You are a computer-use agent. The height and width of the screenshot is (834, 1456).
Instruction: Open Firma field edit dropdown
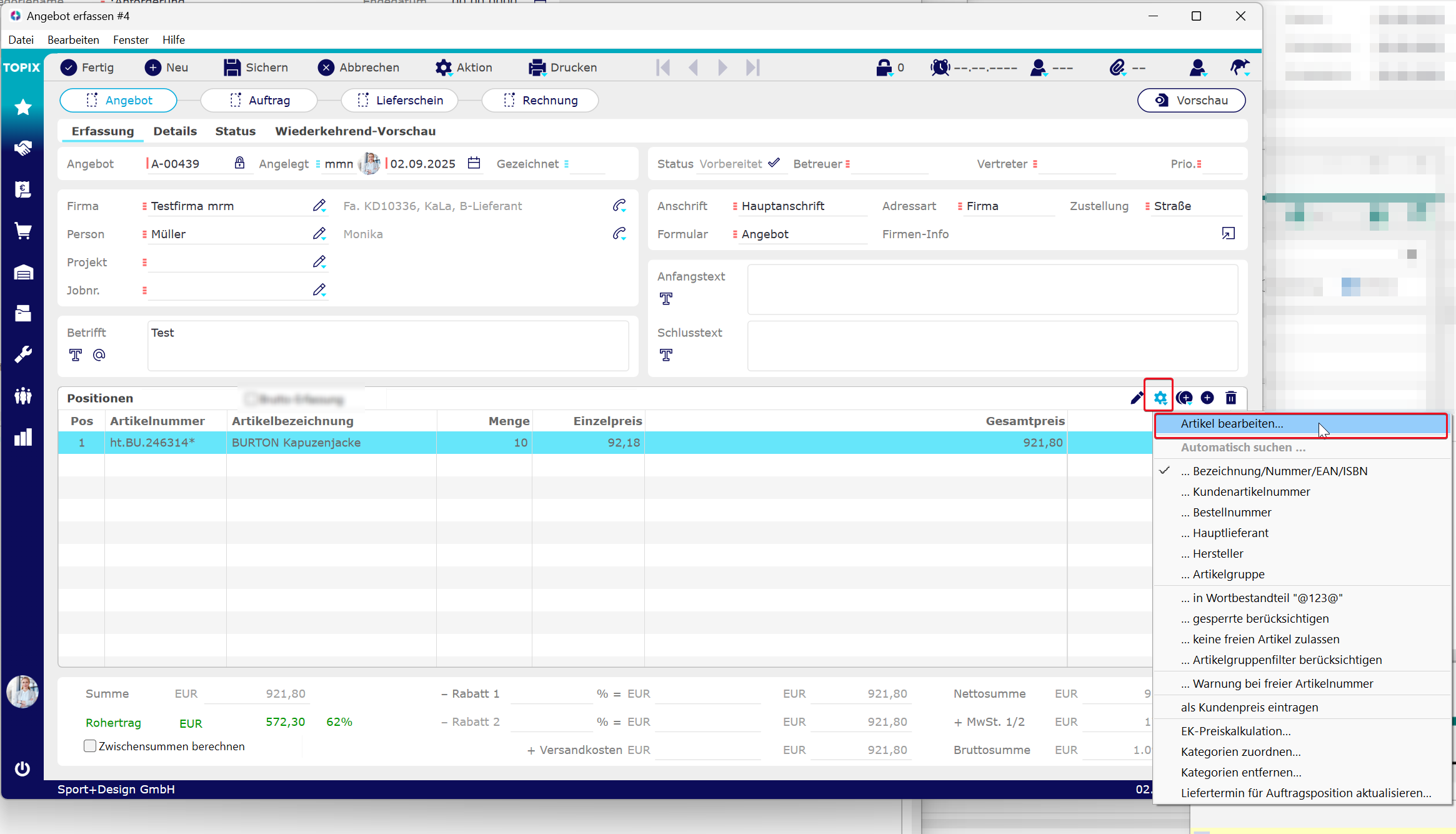tap(319, 206)
